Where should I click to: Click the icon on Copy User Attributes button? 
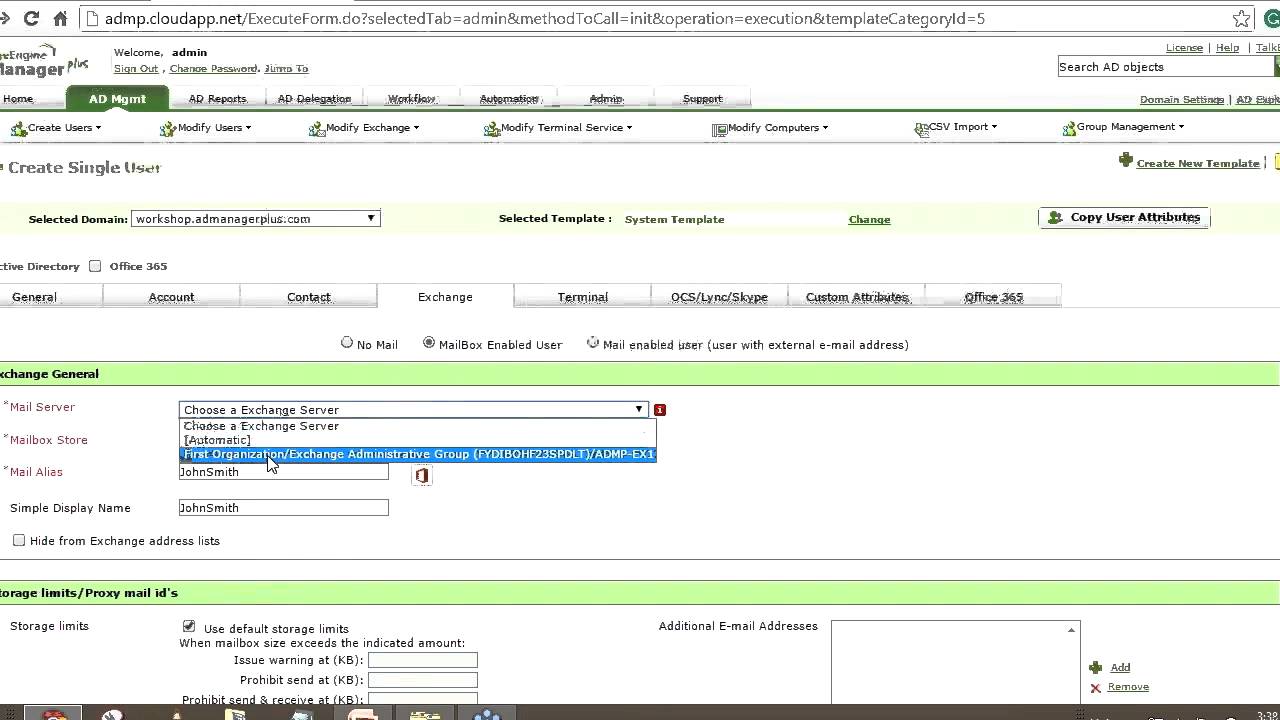(x=1056, y=217)
